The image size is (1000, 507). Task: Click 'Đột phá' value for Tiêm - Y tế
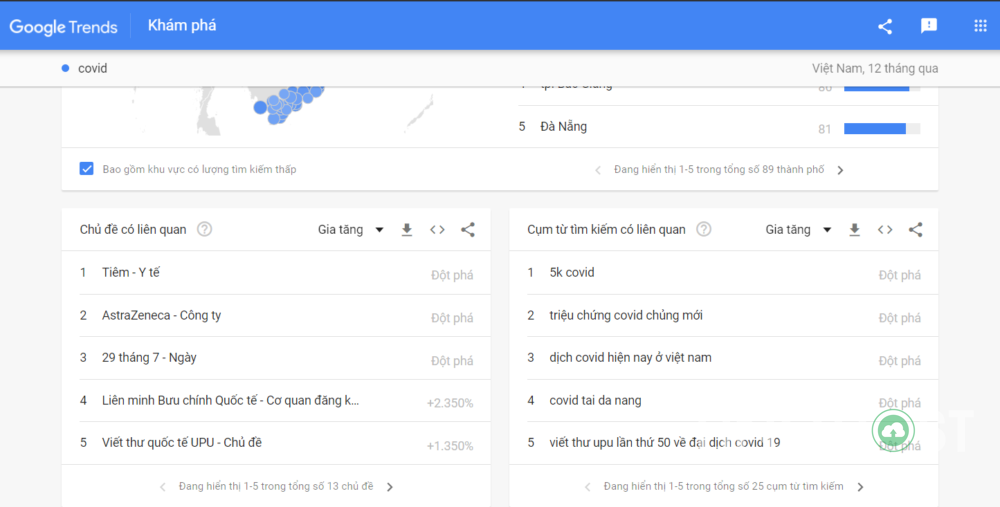pos(452,275)
